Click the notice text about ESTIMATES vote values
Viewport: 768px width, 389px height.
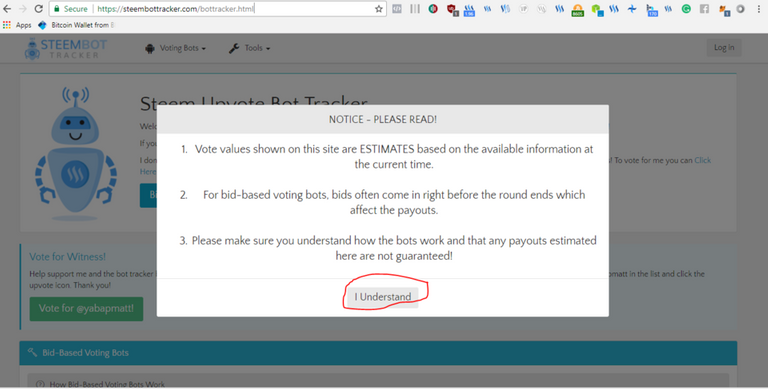coord(394,157)
